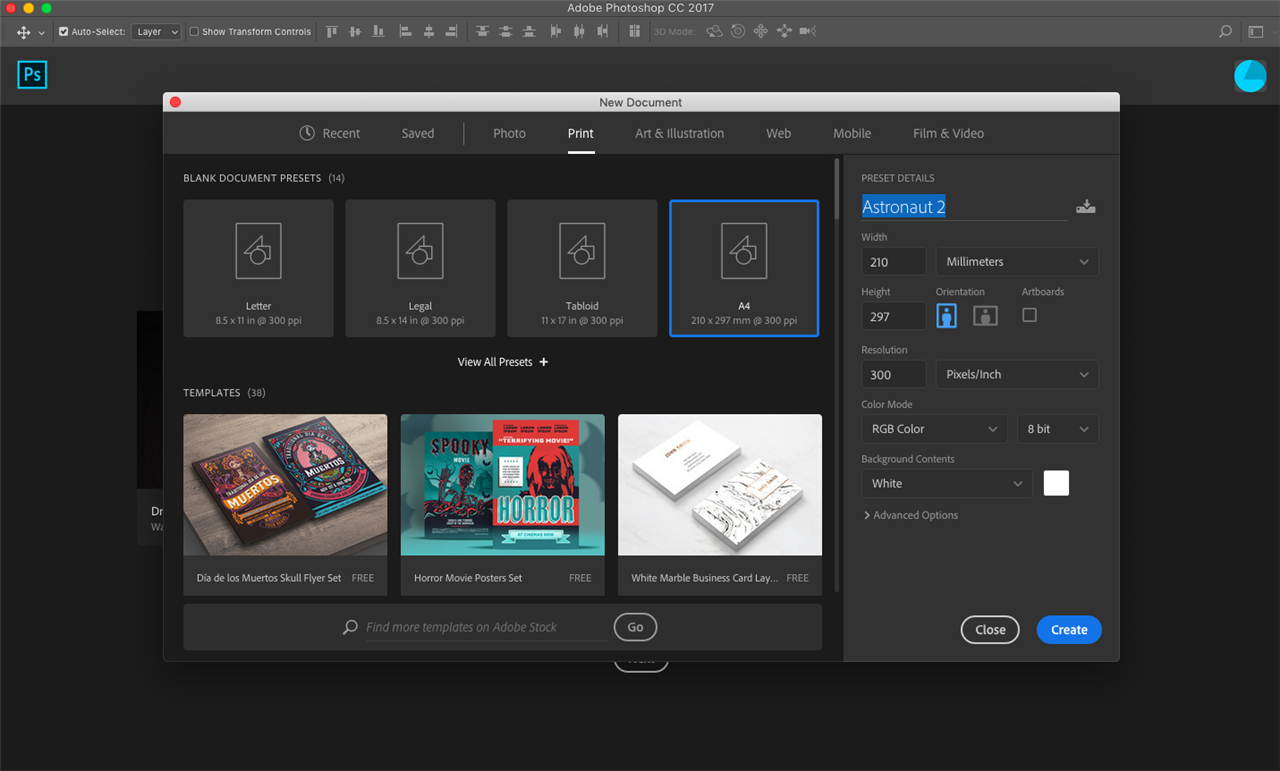
Task: Select the Tabloid preset
Action: (582, 268)
